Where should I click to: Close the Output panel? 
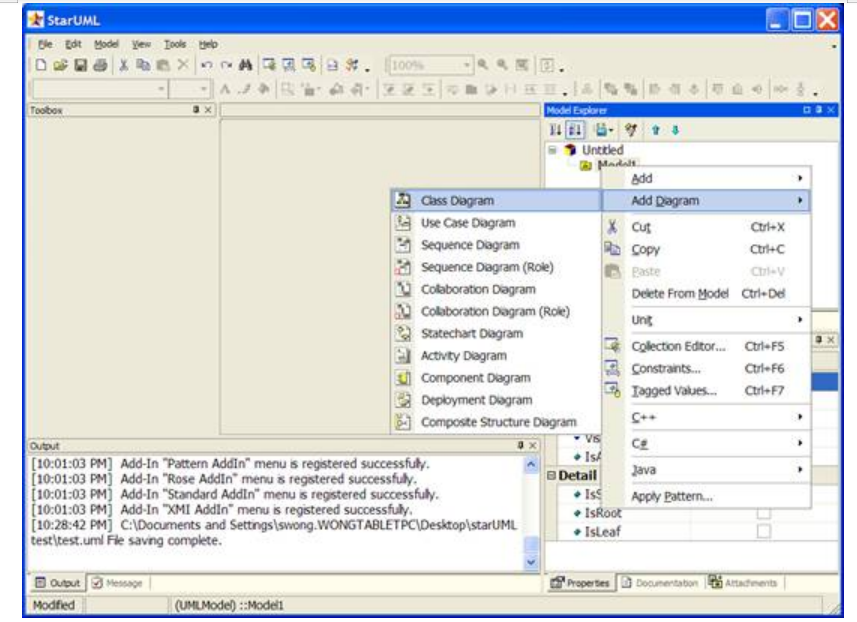[533, 445]
